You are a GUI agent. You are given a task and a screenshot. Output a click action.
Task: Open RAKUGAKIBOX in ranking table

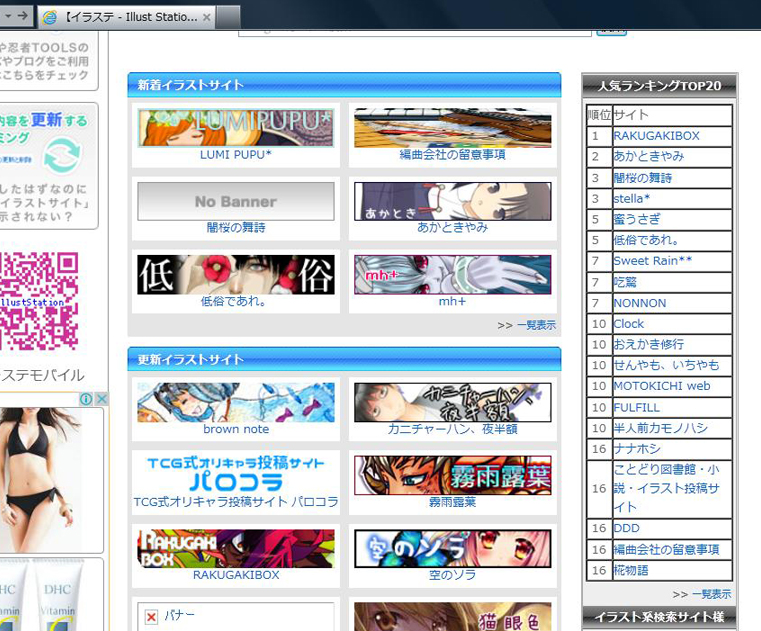[656, 136]
